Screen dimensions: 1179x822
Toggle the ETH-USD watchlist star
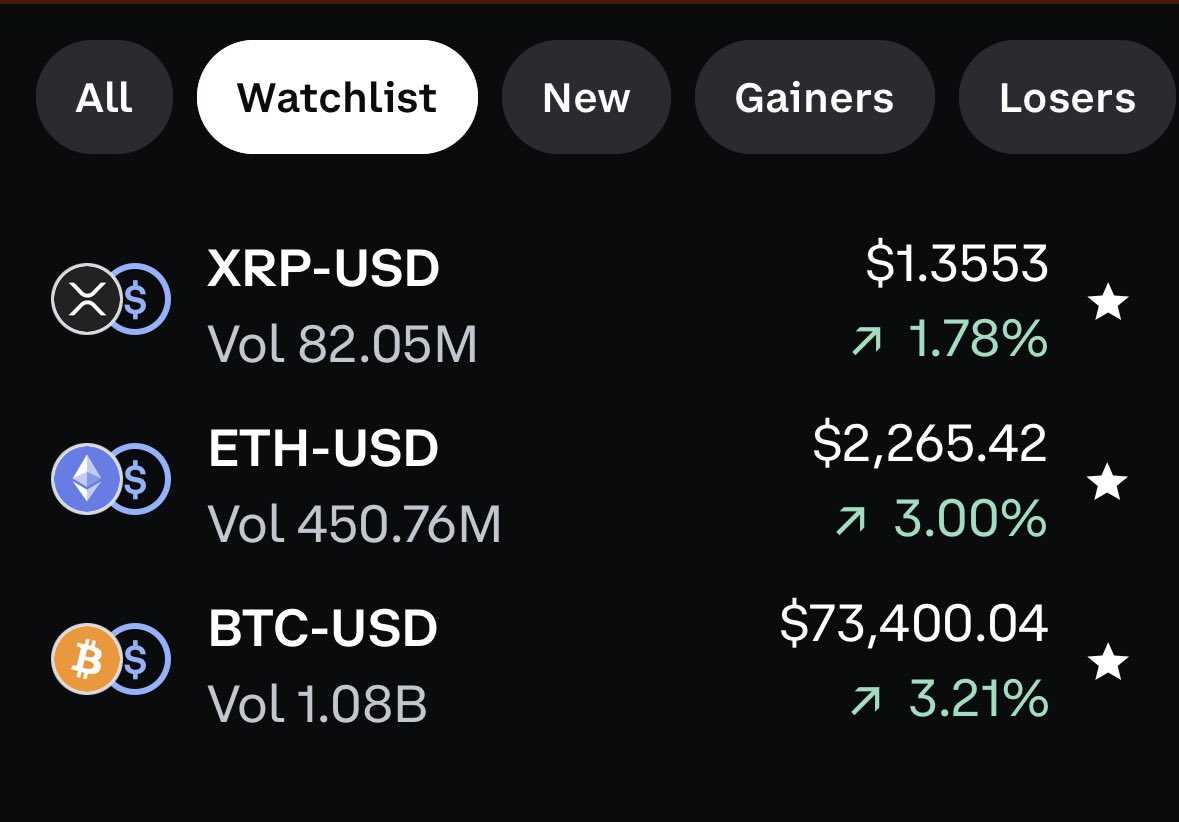tap(1108, 483)
